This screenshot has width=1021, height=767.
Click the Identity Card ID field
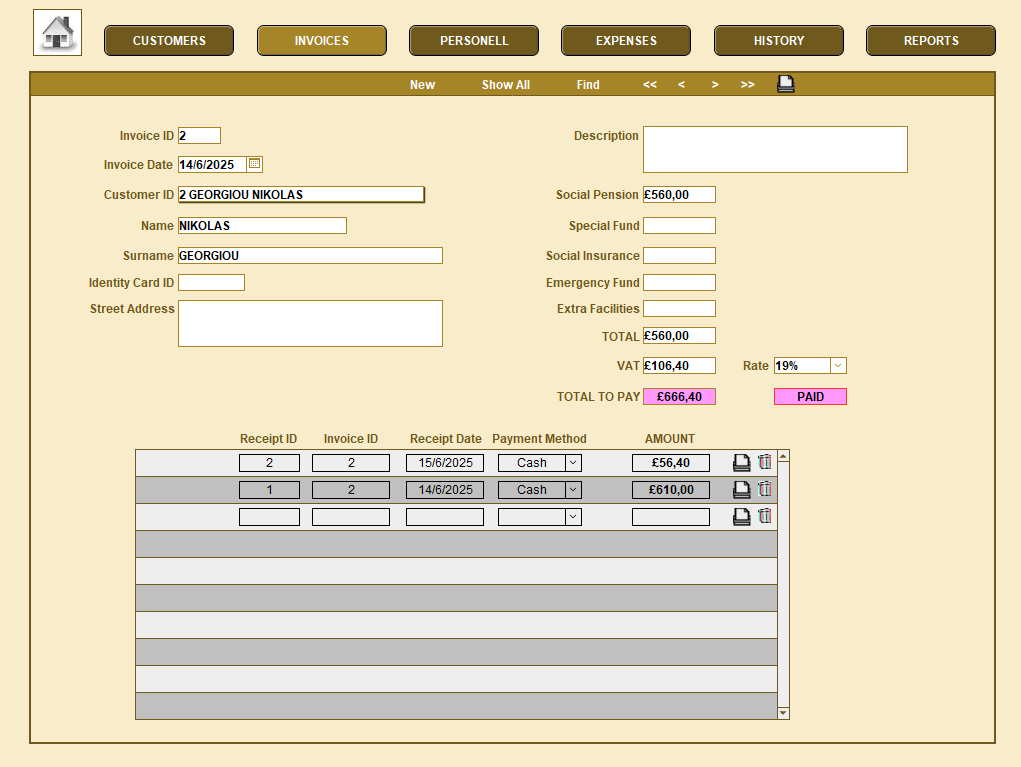pos(212,283)
